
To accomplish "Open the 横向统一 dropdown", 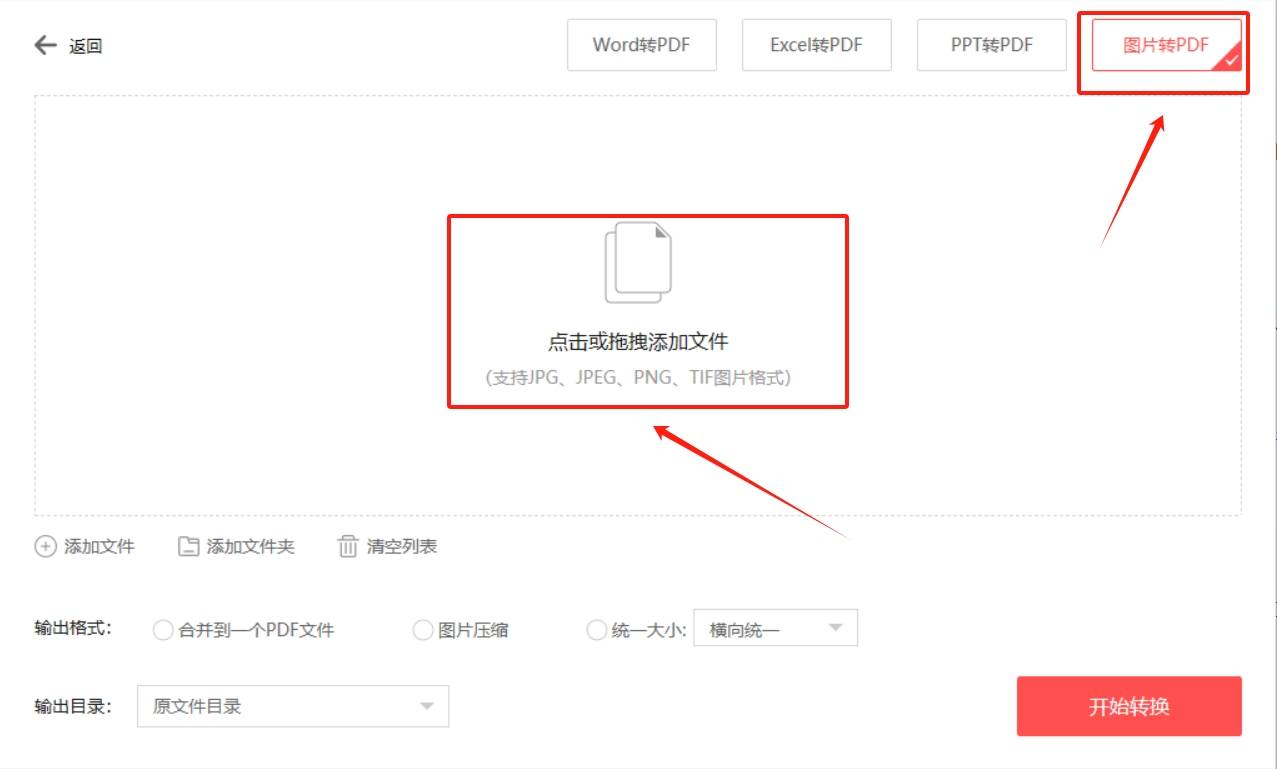I will [x=776, y=628].
